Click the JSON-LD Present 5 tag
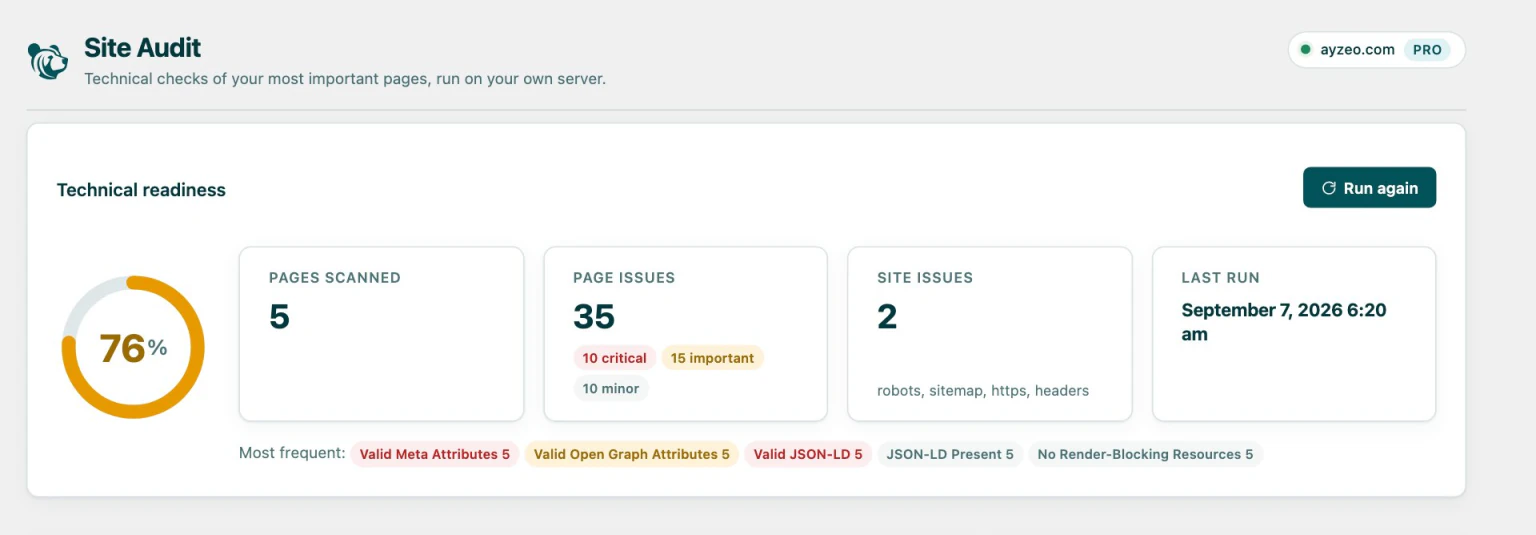 coord(950,454)
